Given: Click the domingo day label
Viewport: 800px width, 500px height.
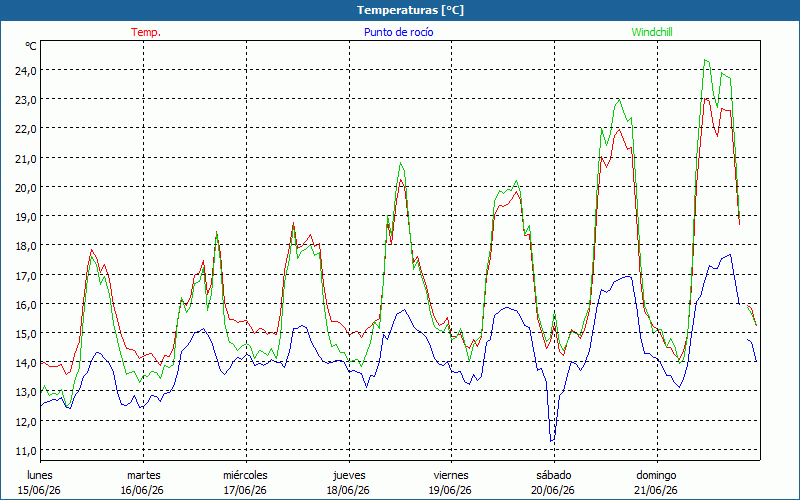Looking at the screenshot, I should click(x=656, y=475).
